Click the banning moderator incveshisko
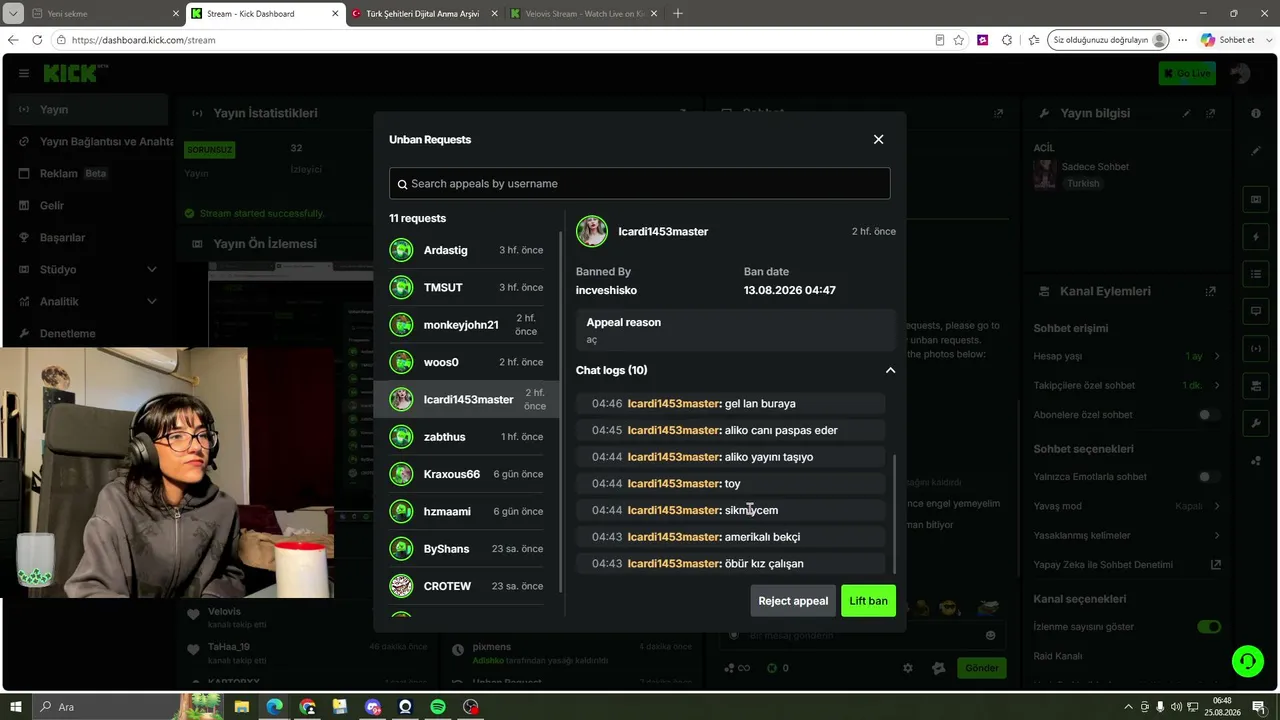The image size is (1280, 720). click(x=606, y=290)
